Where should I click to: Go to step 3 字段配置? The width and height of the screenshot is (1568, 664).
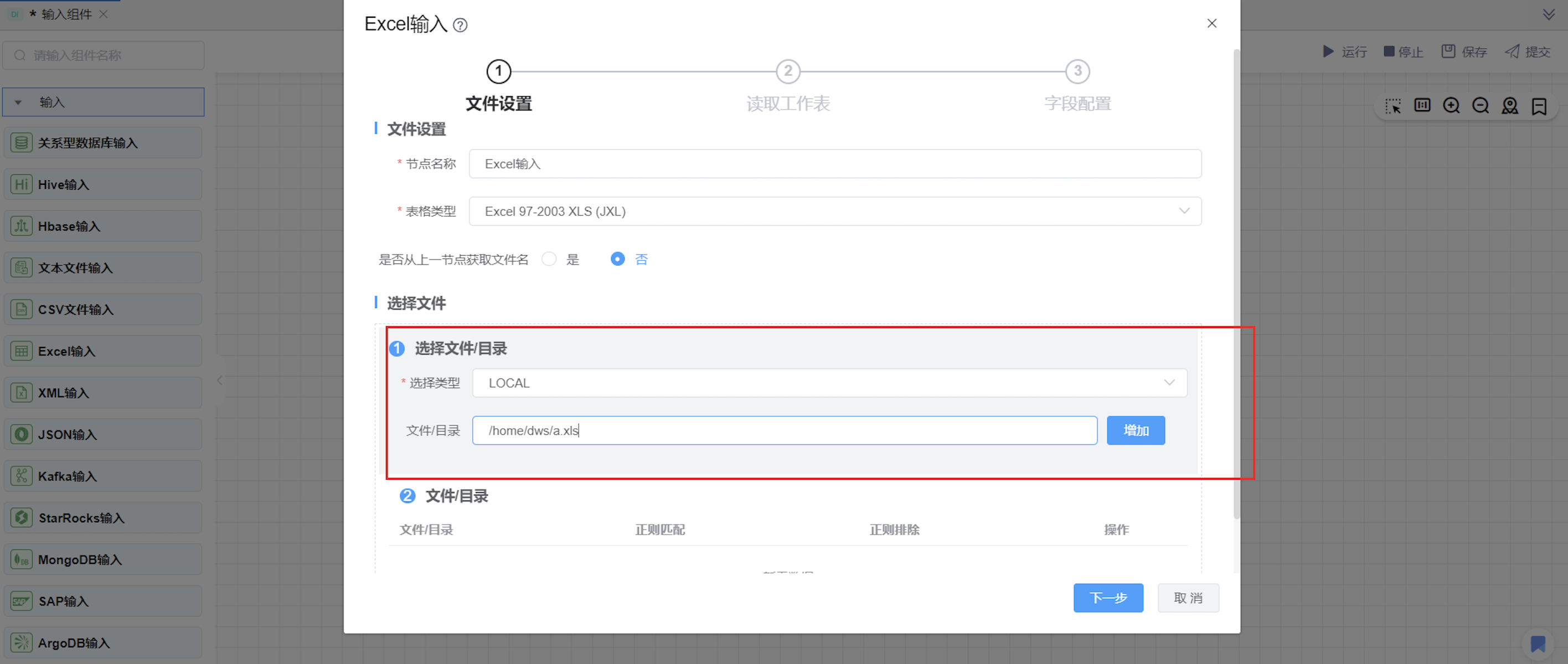(1077, 72)
